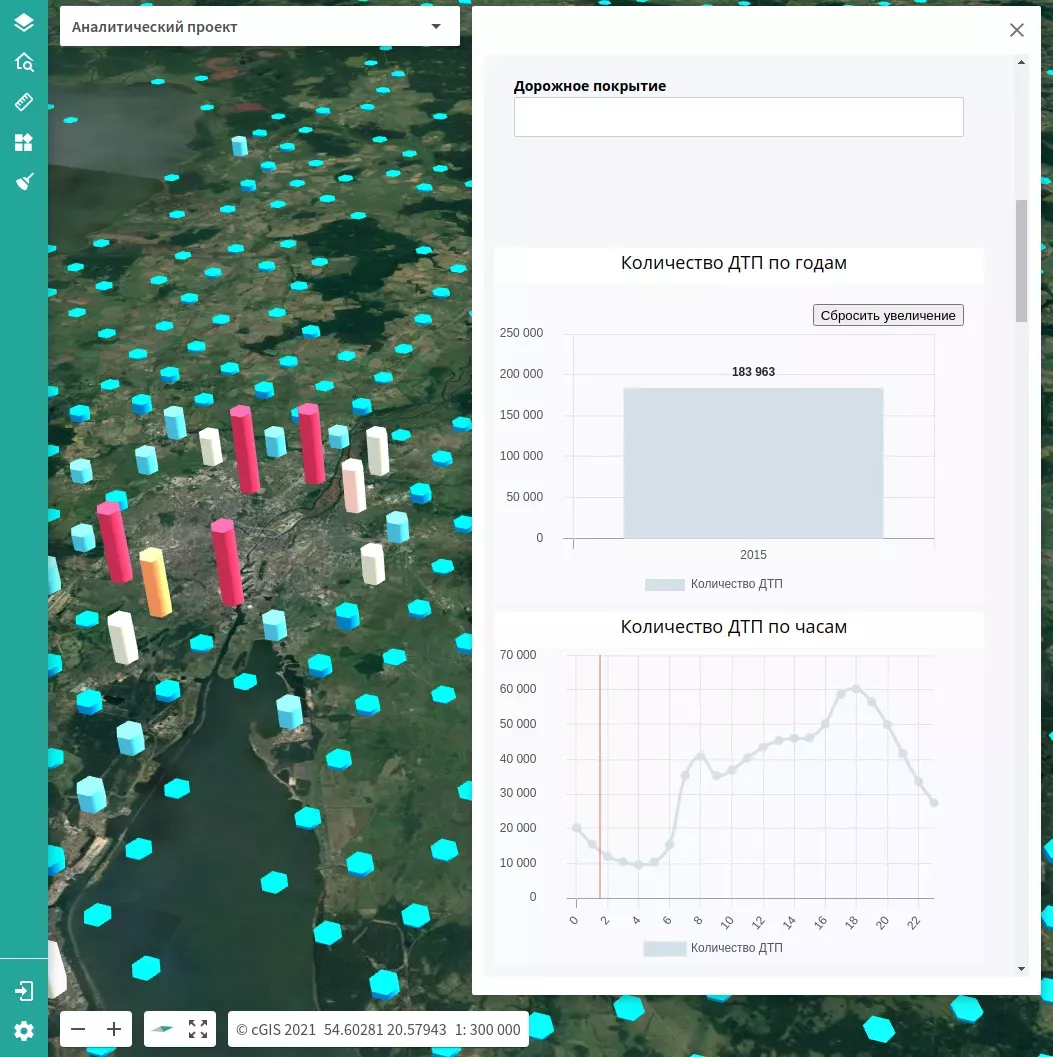Click the panel scrollbar down arrow

(1021, 968)
